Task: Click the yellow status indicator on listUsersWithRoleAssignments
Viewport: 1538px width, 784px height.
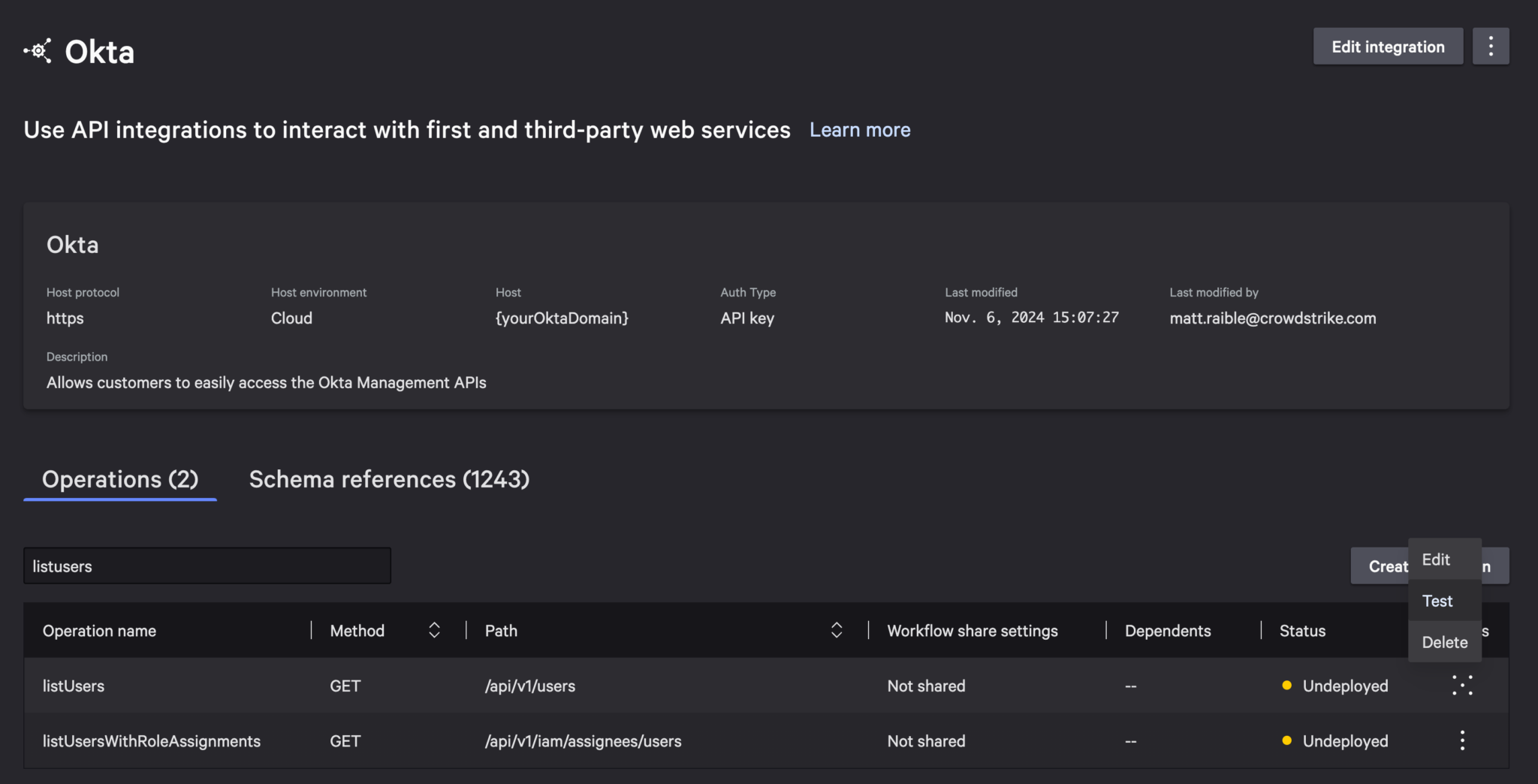Action: click(1286, 741)
